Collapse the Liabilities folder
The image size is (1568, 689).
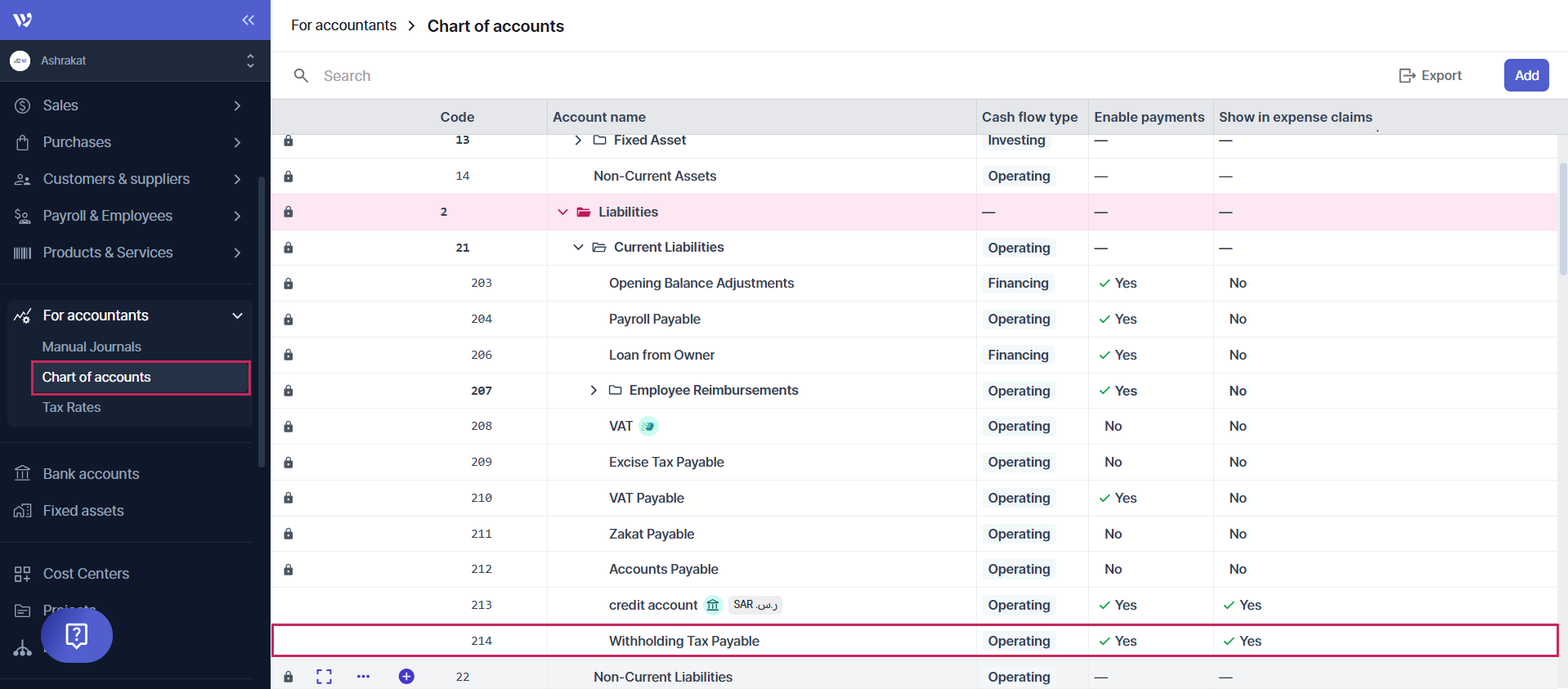click(x=562, y=213)
